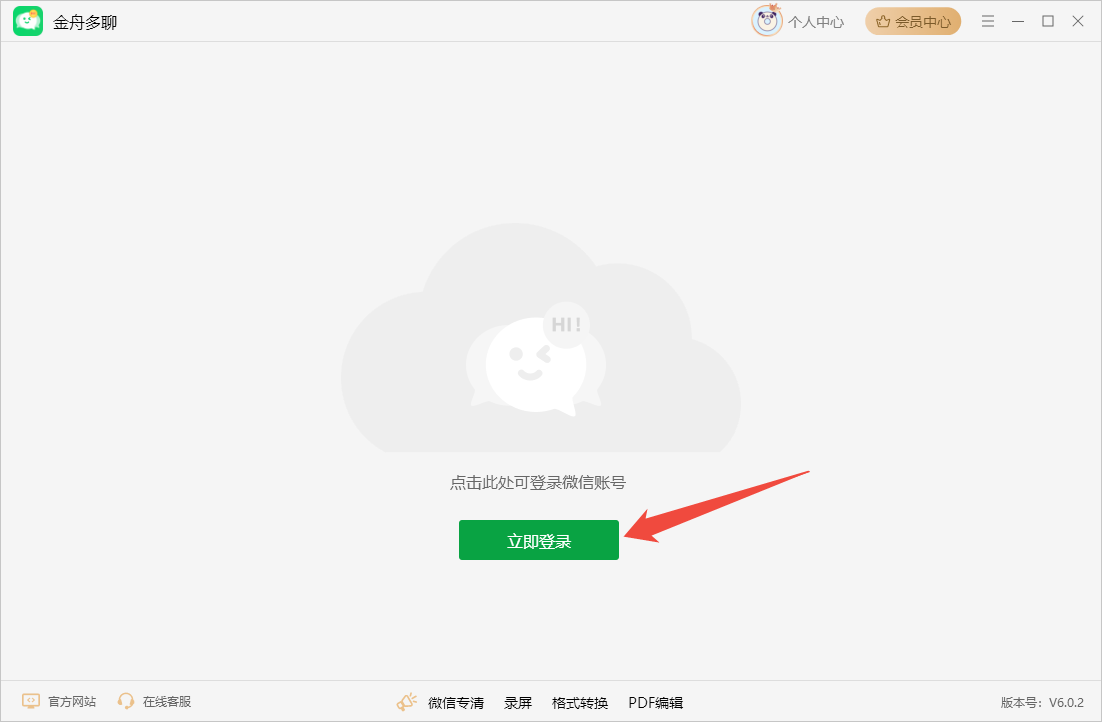Open the 微信专清 tool link
1102x722 pixels.
click(456, 702)
